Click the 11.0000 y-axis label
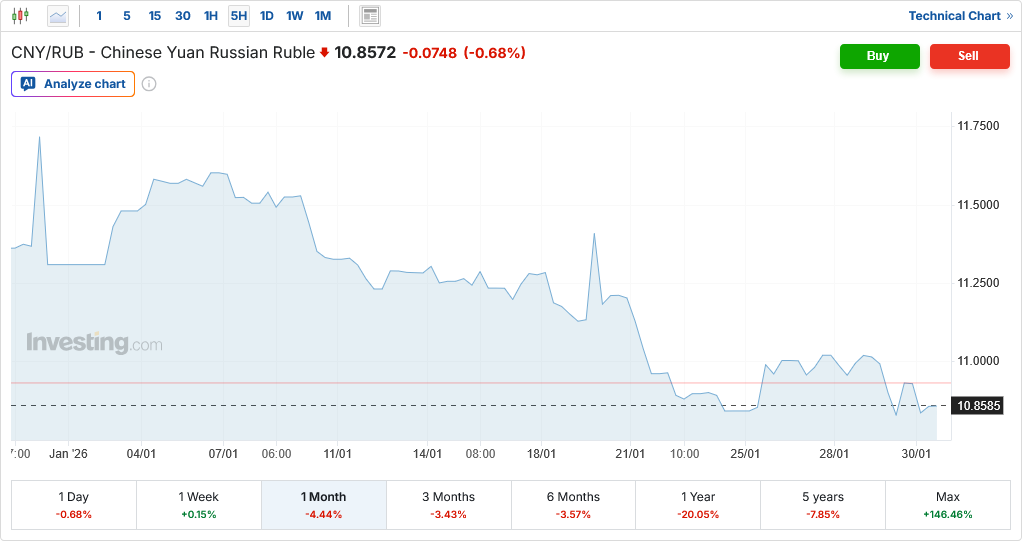 978,361
